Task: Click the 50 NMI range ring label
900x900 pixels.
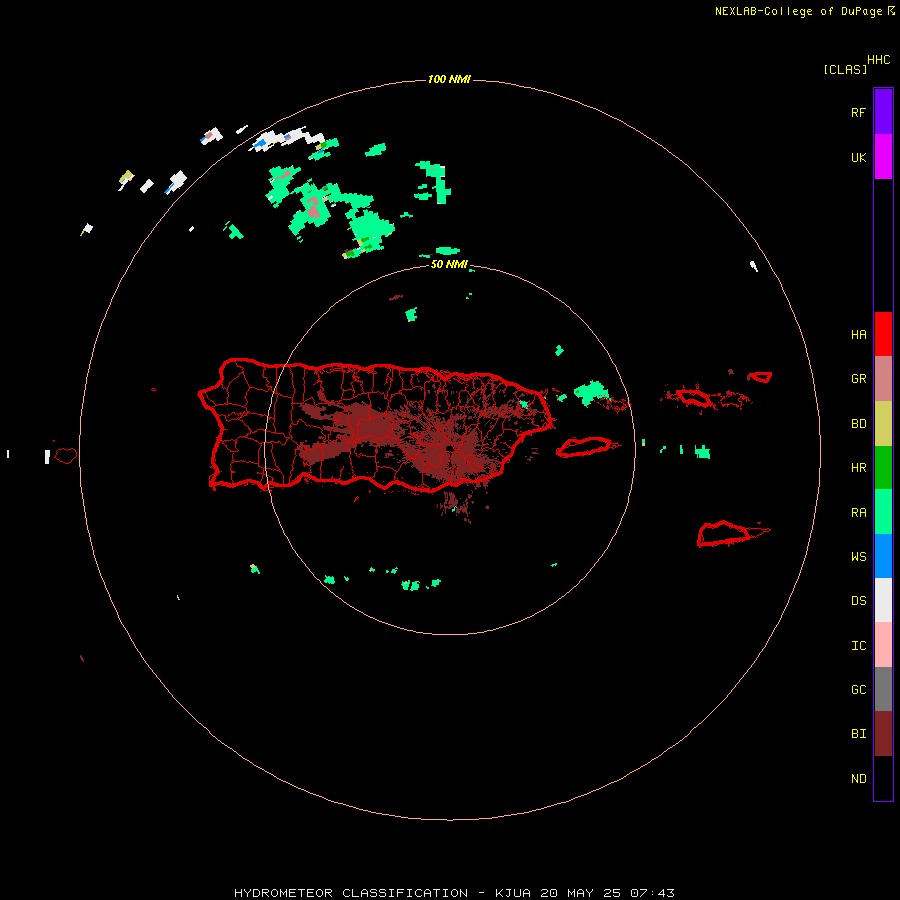Action: click(449, 264)
